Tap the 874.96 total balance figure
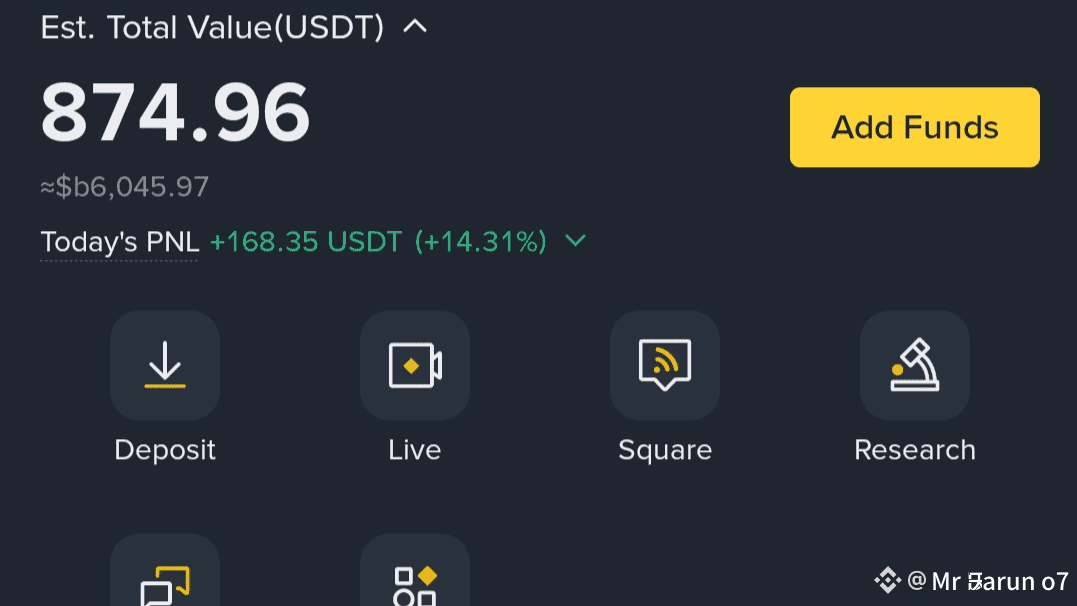1077x606 pixels. tap(175, 112)
